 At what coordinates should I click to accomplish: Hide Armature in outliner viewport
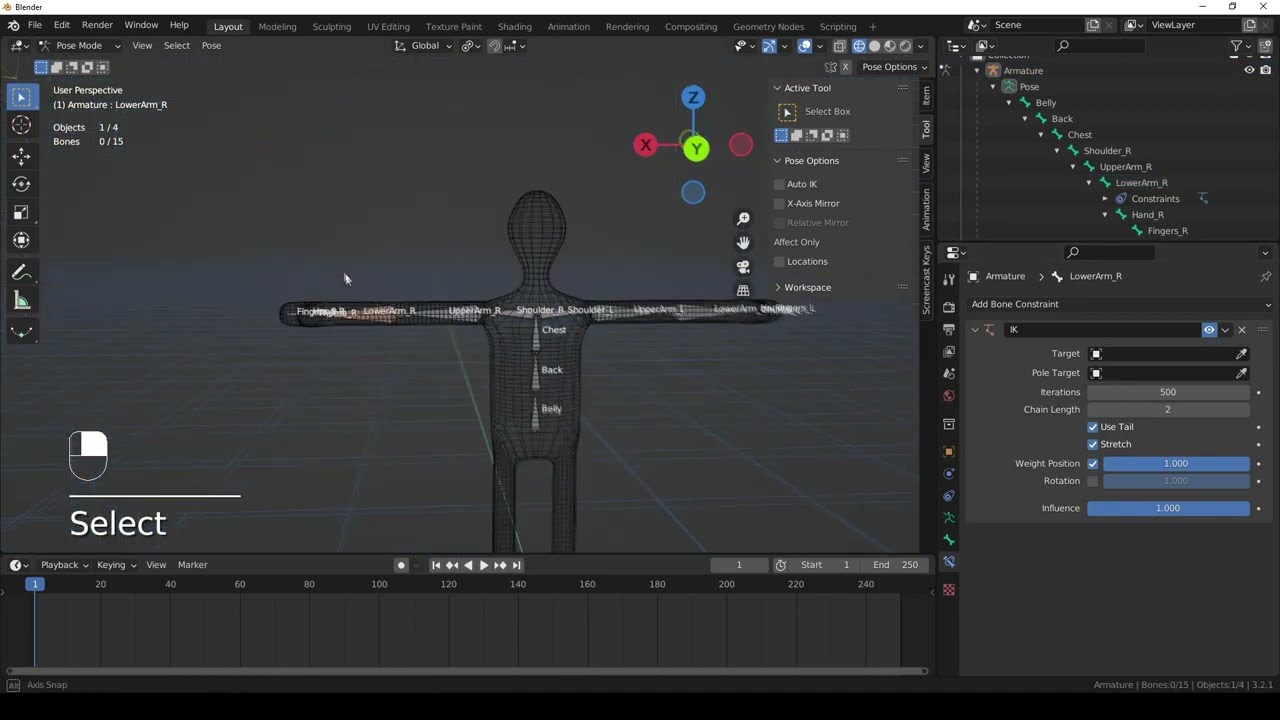[1249, 70]
